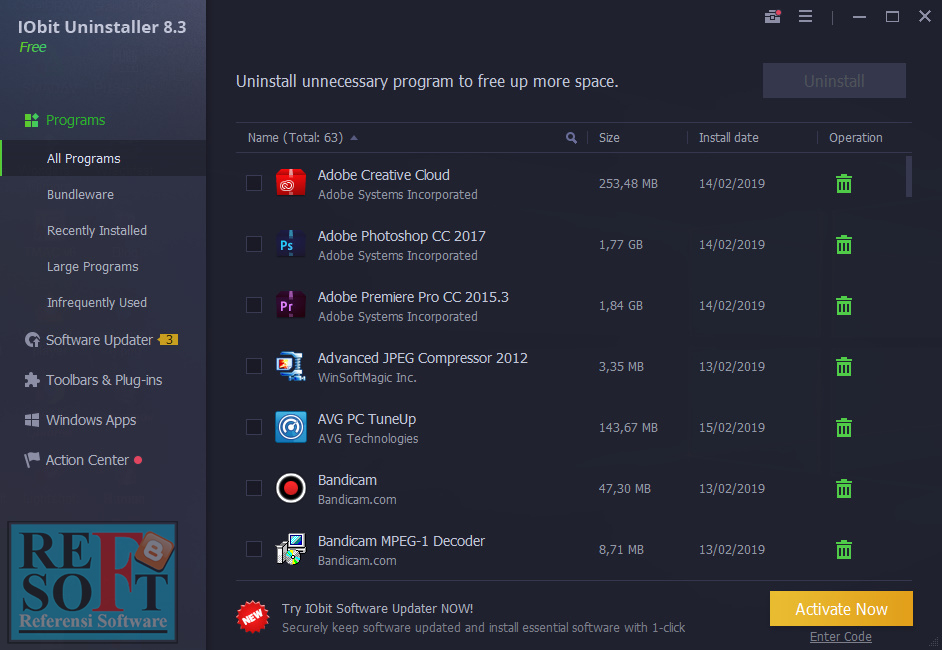Click the Enter Code link
The image size is (942, 650).
coord(840,637)
